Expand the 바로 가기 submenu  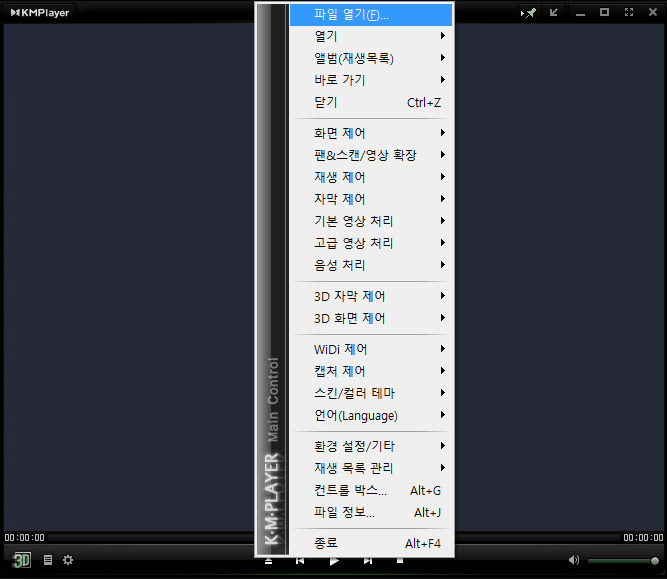click(x=371, y=80)
